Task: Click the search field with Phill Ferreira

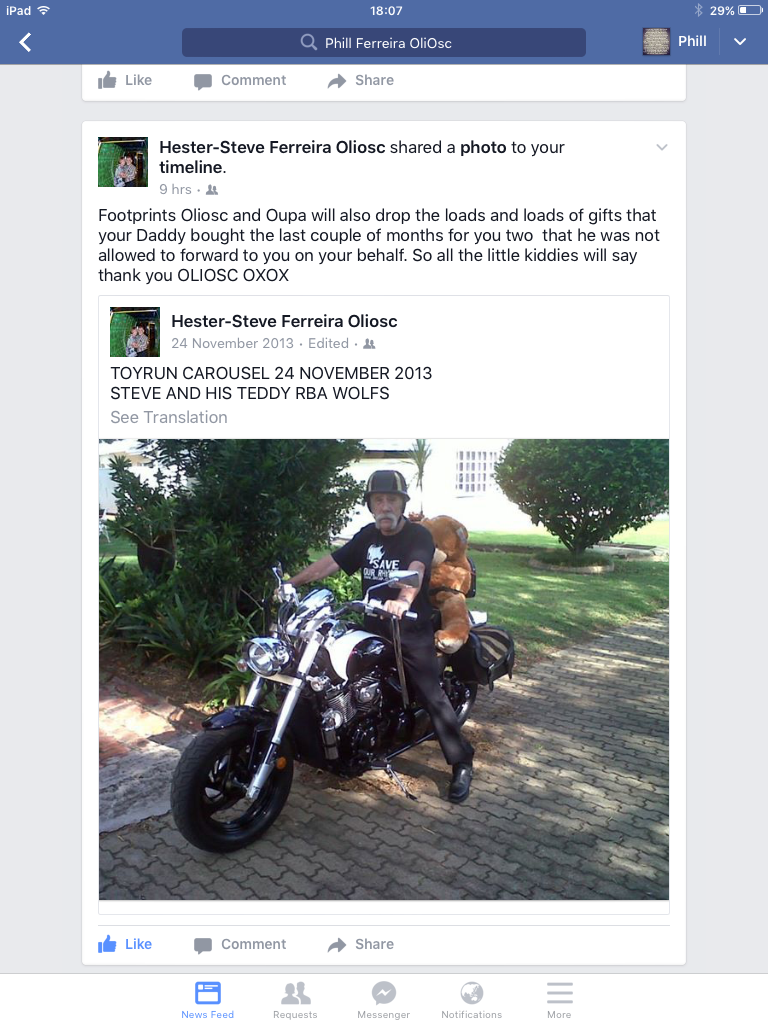Action: click(383, 42)
